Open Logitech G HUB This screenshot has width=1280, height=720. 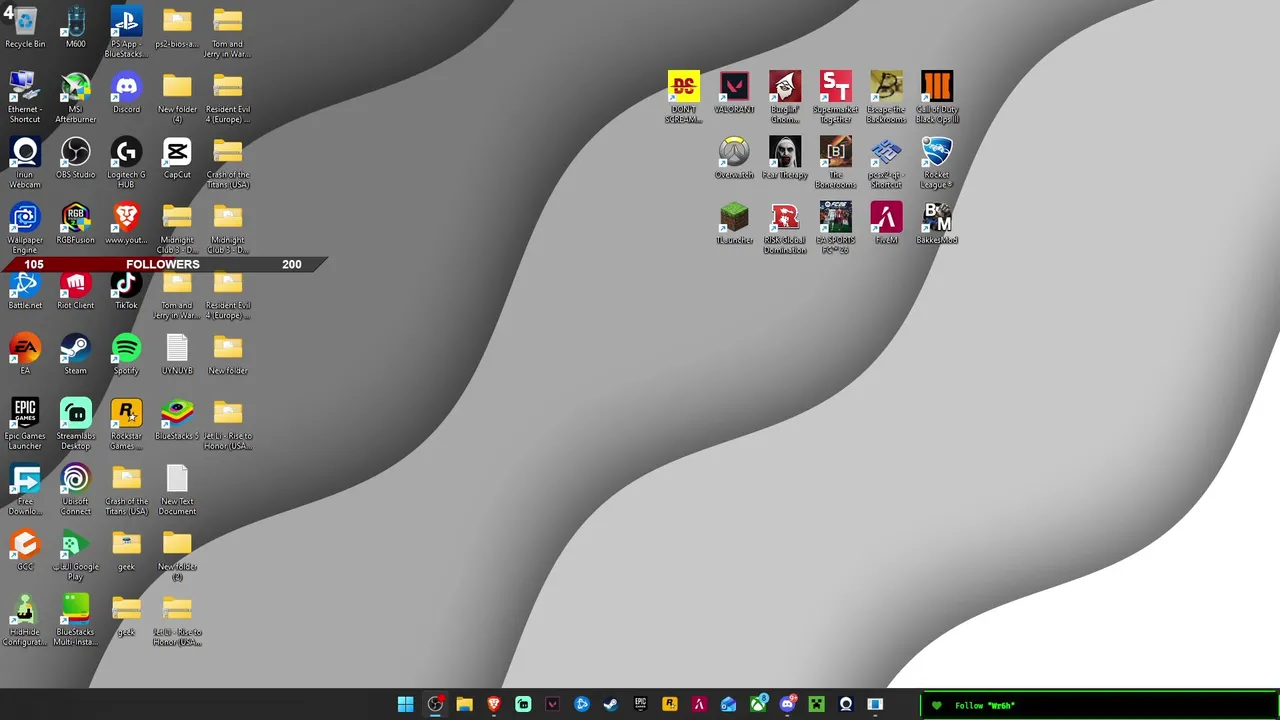point(126,163)
